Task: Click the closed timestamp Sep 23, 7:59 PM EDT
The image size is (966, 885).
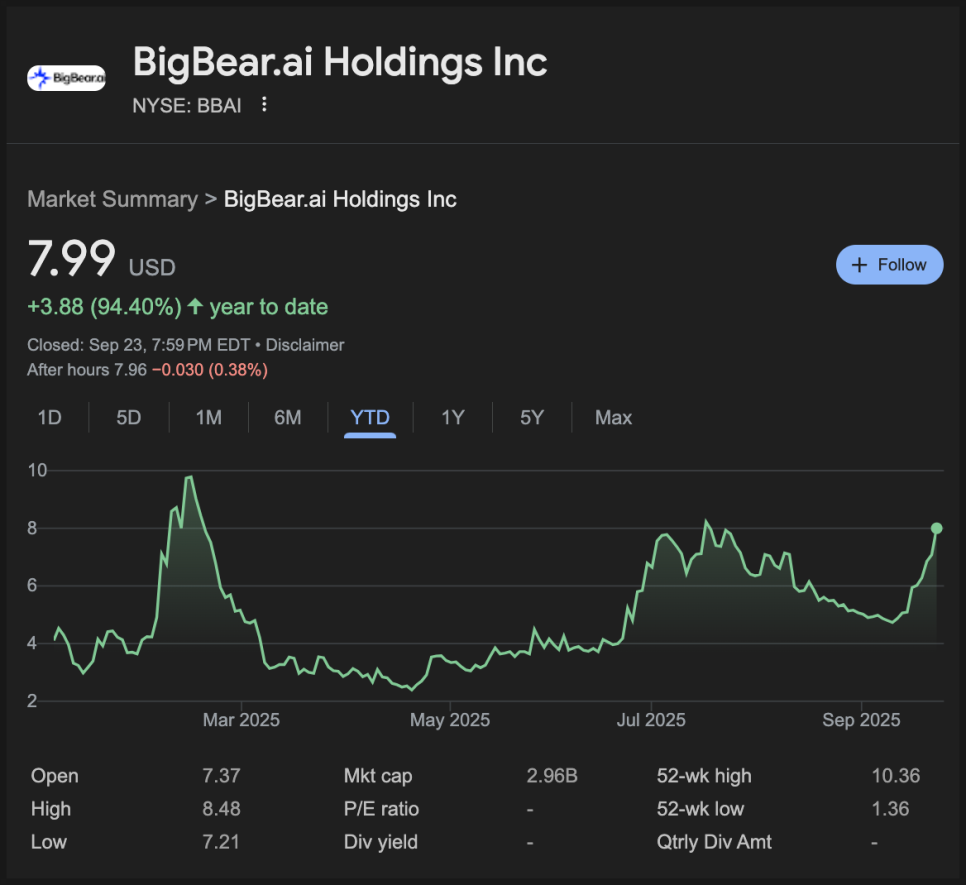Action: tap(169, 345)
